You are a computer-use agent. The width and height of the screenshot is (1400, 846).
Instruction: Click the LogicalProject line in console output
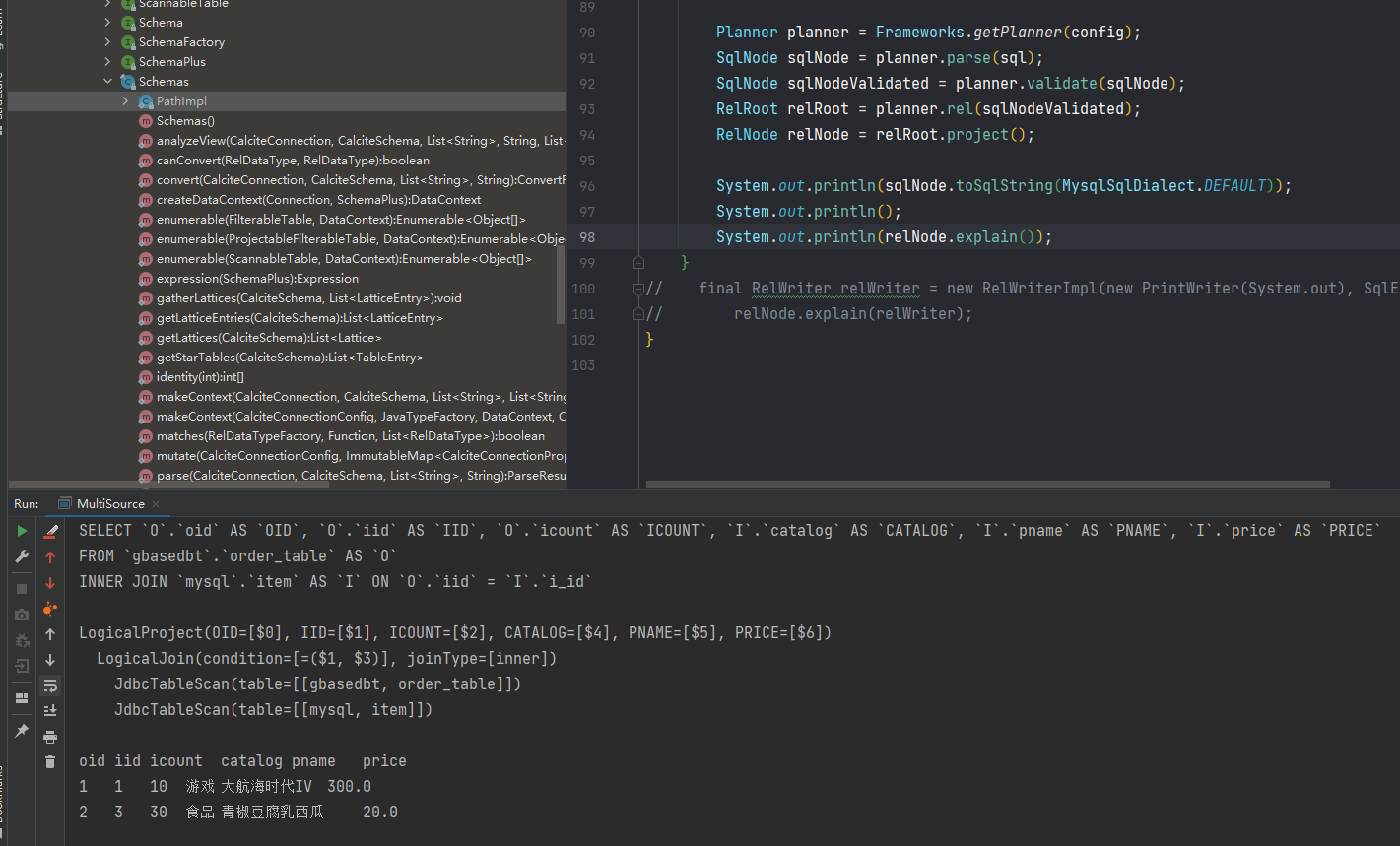(x=455, y=633)
